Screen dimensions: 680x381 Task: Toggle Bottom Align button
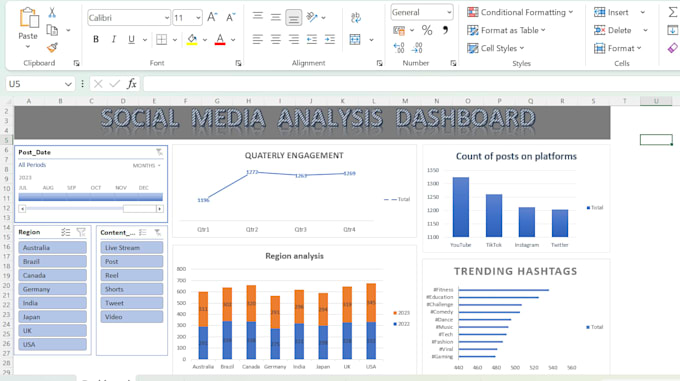tap(294, 18)
